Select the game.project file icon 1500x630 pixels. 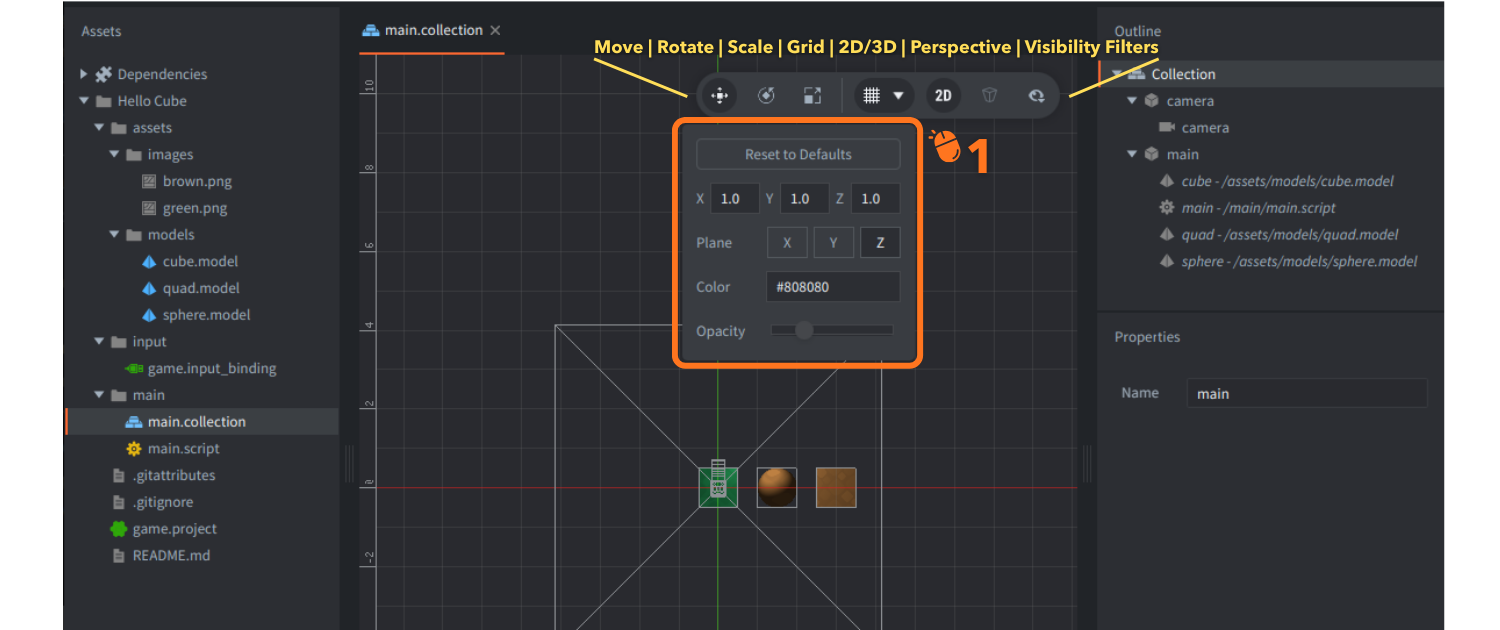tap(118, 528)
